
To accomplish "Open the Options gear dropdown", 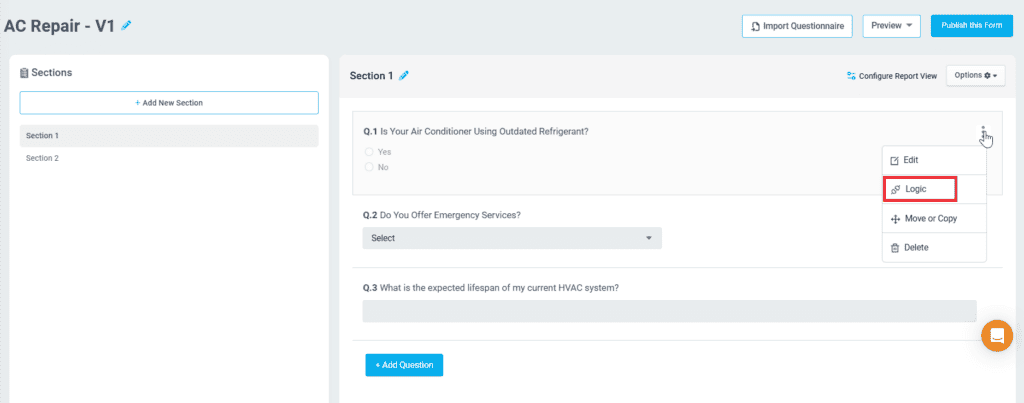I will [975, 75].
